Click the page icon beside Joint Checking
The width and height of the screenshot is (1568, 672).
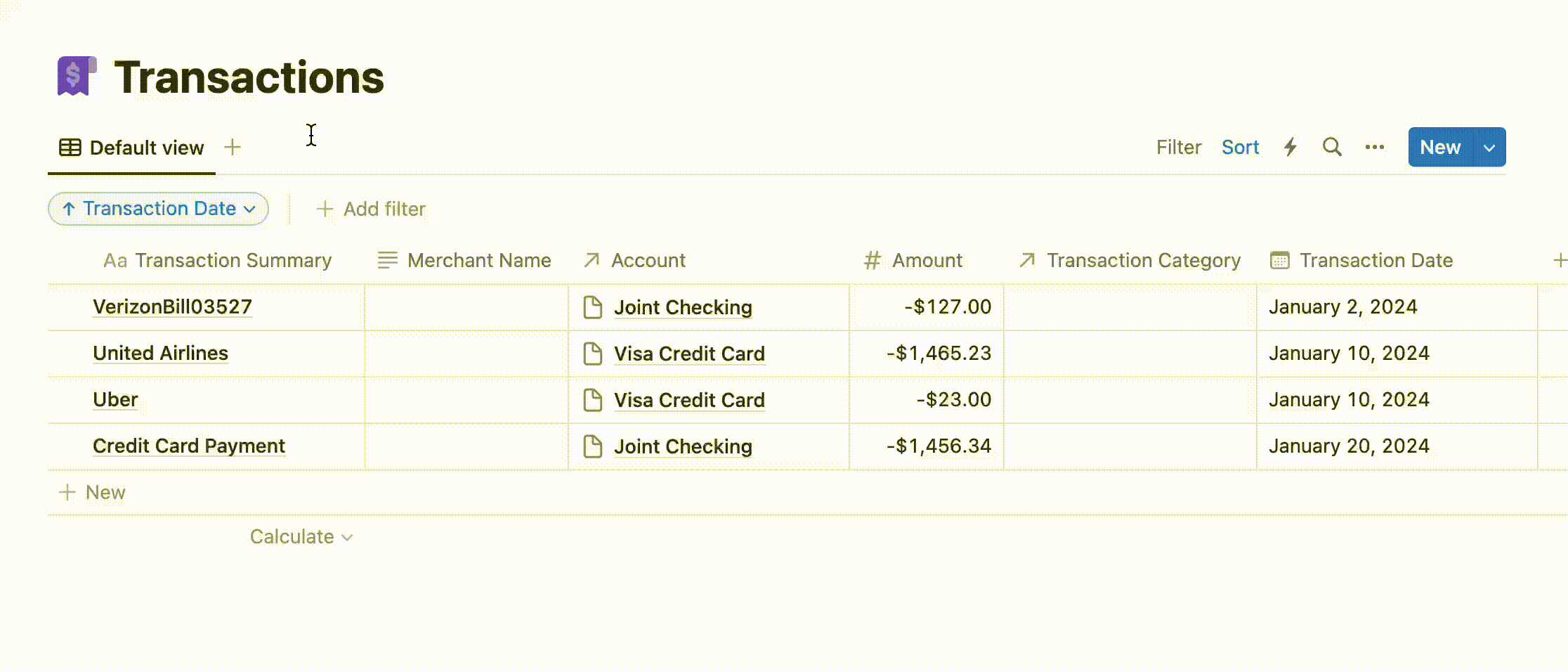(592, 307)
